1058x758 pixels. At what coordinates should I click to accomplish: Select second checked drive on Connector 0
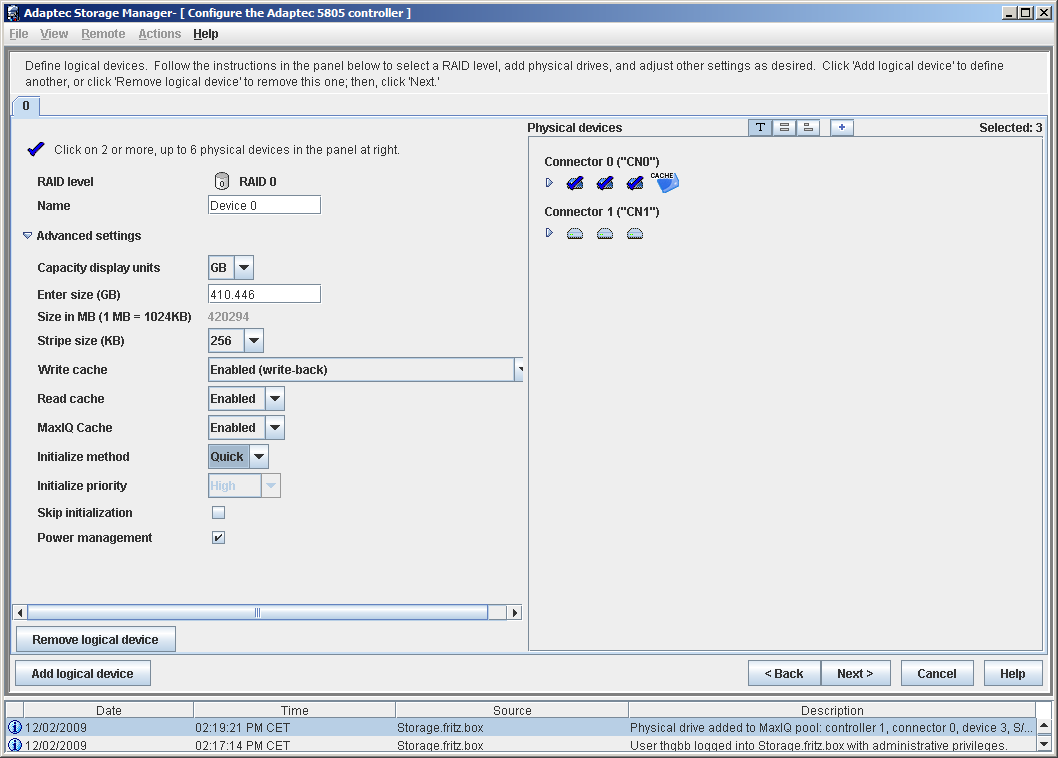click(x=605, y=183)
